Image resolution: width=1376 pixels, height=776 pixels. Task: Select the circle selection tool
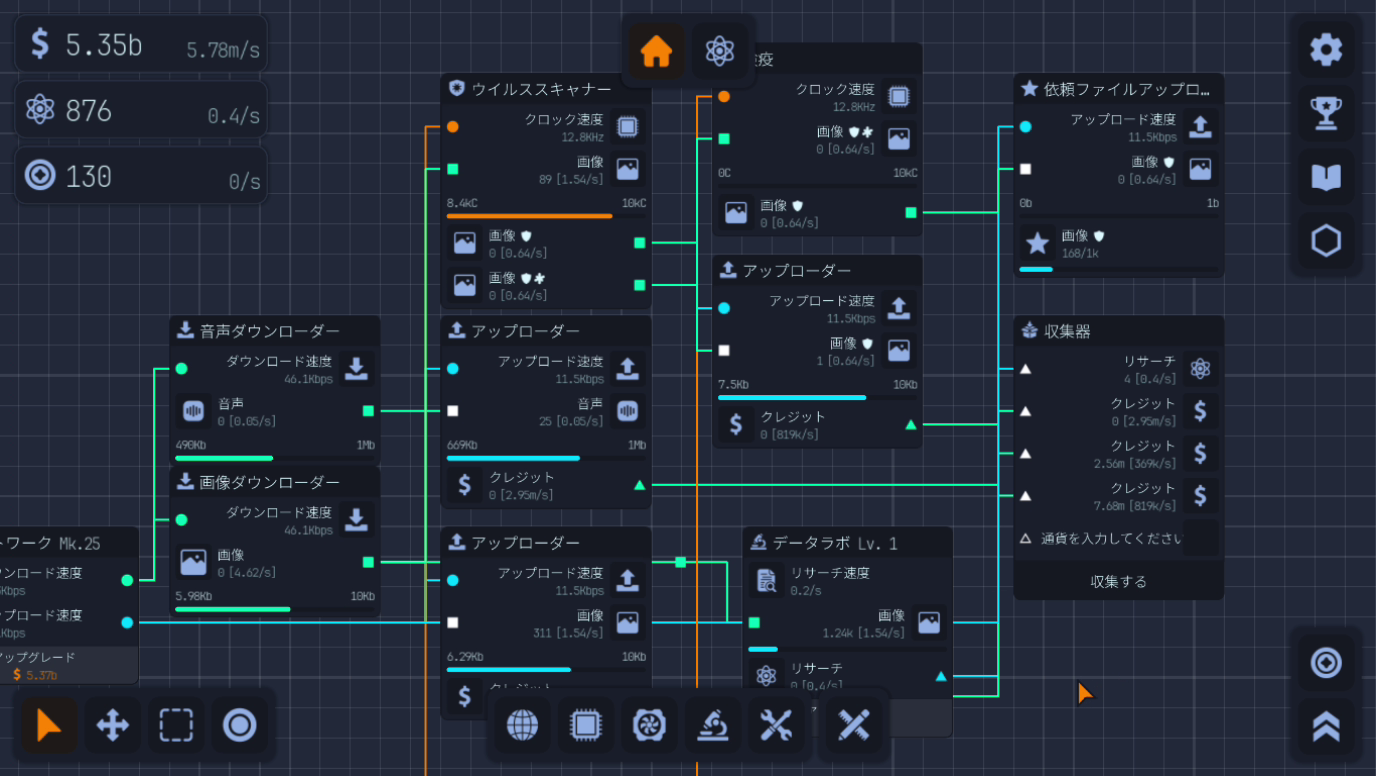240,726
